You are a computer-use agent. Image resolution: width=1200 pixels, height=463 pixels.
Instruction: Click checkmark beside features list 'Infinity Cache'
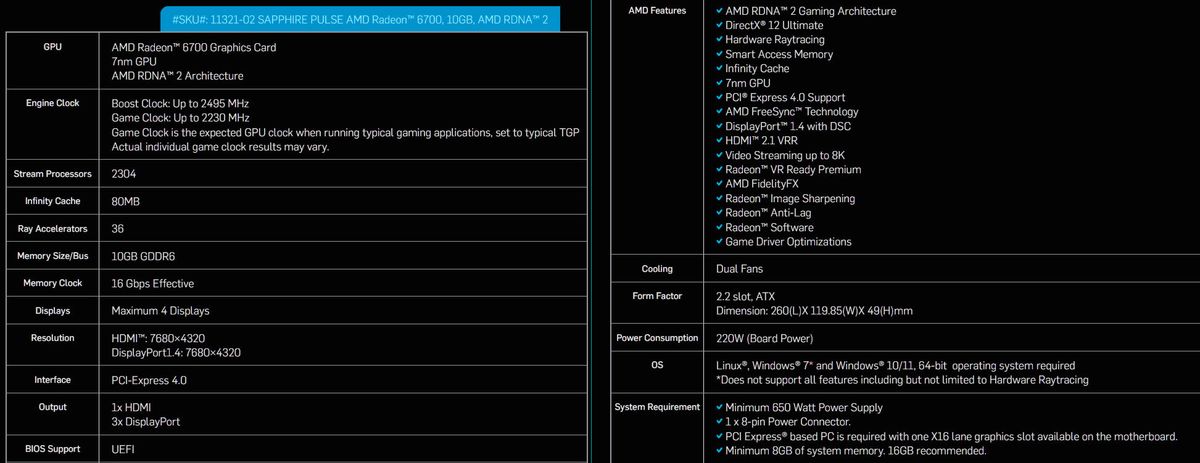720,69
